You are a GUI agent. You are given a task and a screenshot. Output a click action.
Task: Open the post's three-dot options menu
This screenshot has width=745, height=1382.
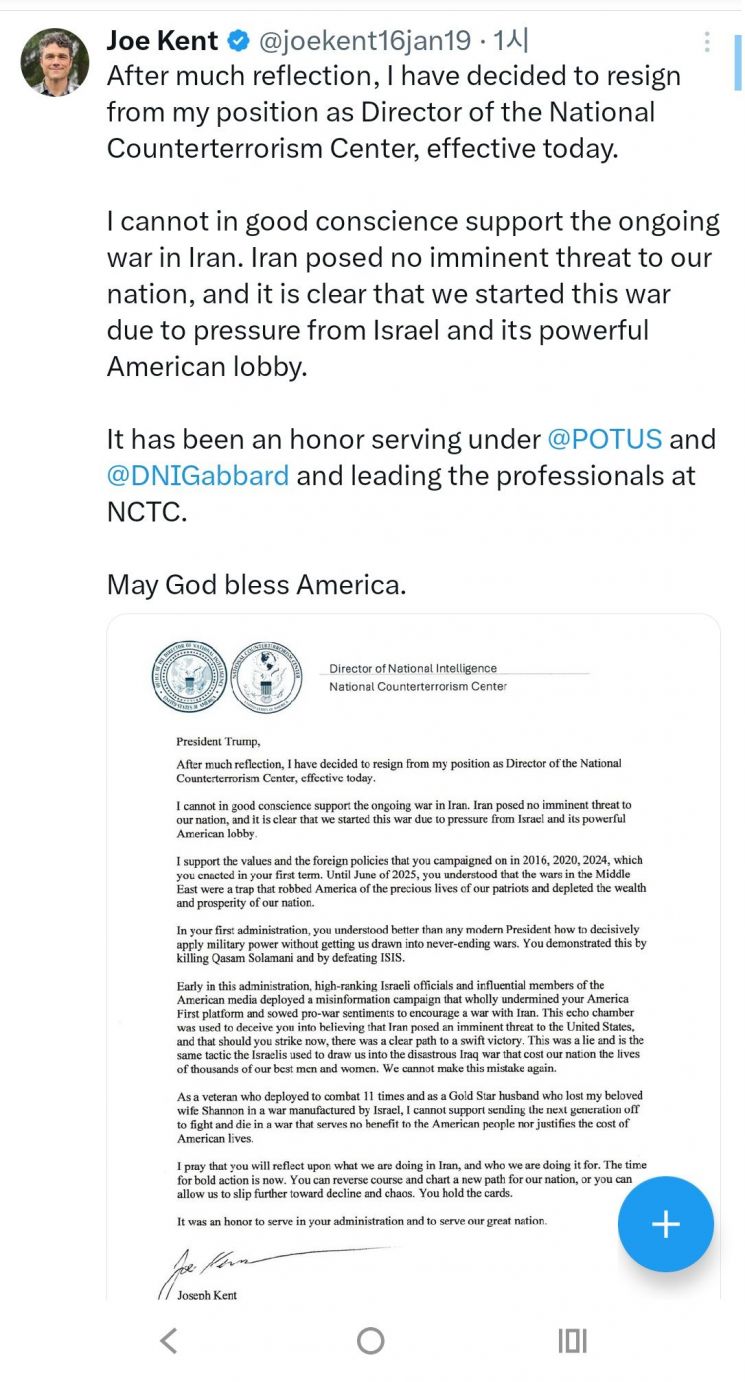point(707,42)
